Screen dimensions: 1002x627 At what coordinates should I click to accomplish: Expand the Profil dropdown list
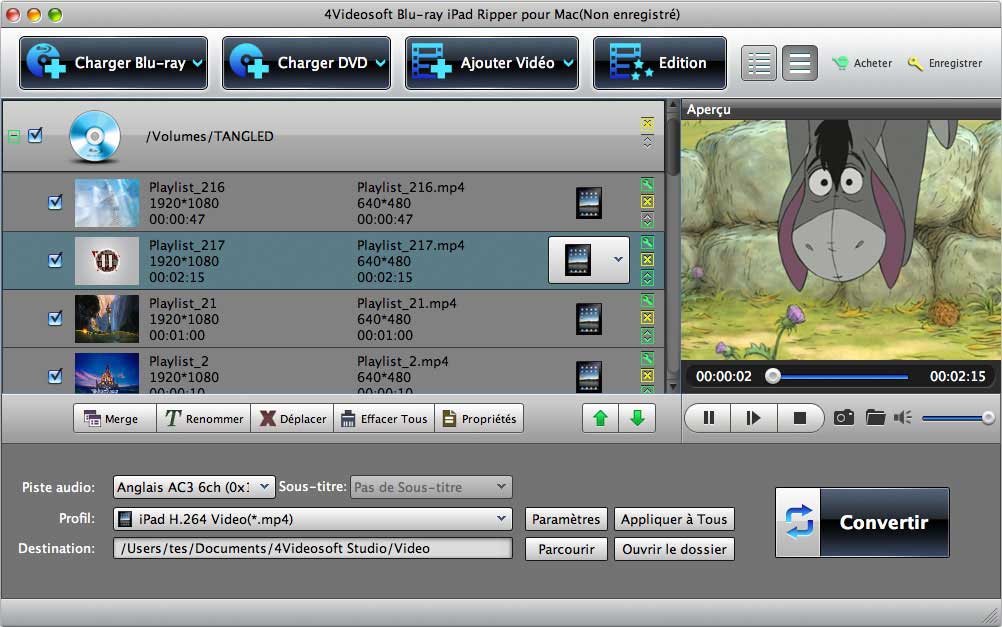(x=312, y=519)
